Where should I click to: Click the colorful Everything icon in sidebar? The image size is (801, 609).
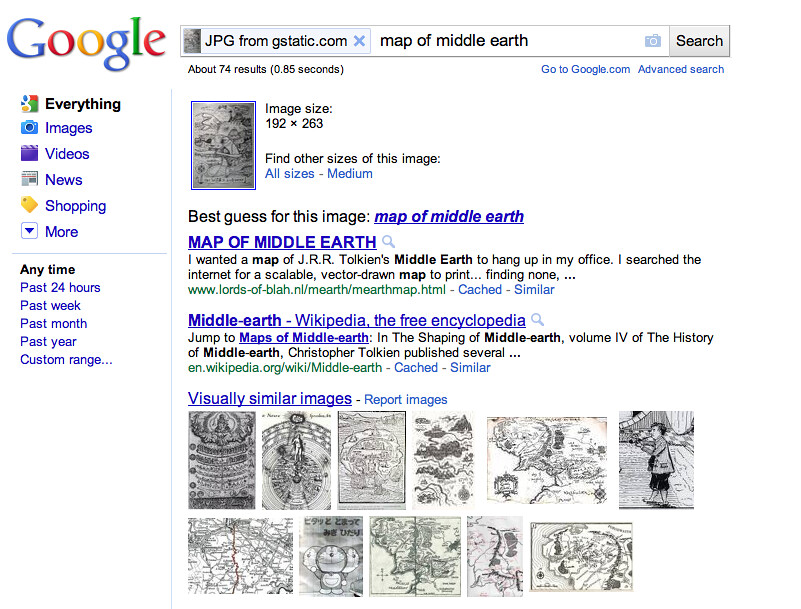[31, 103]
